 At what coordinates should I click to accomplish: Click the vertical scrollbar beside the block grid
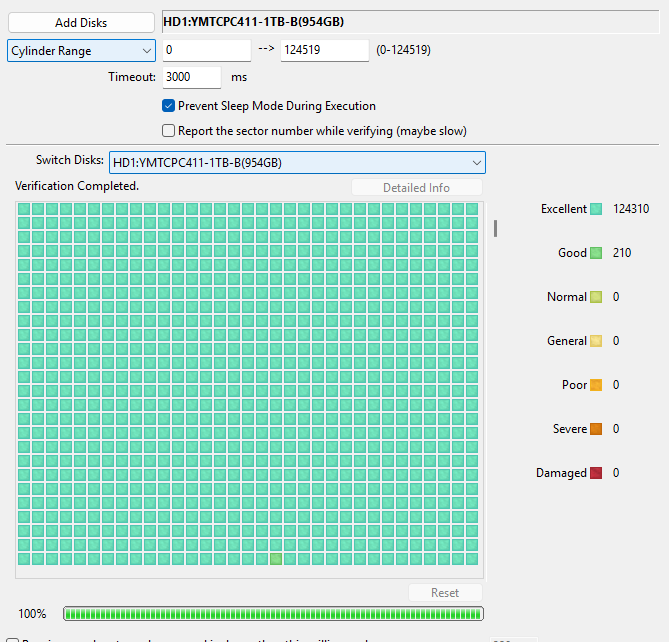pyautogui.click(x=495, y=229)
